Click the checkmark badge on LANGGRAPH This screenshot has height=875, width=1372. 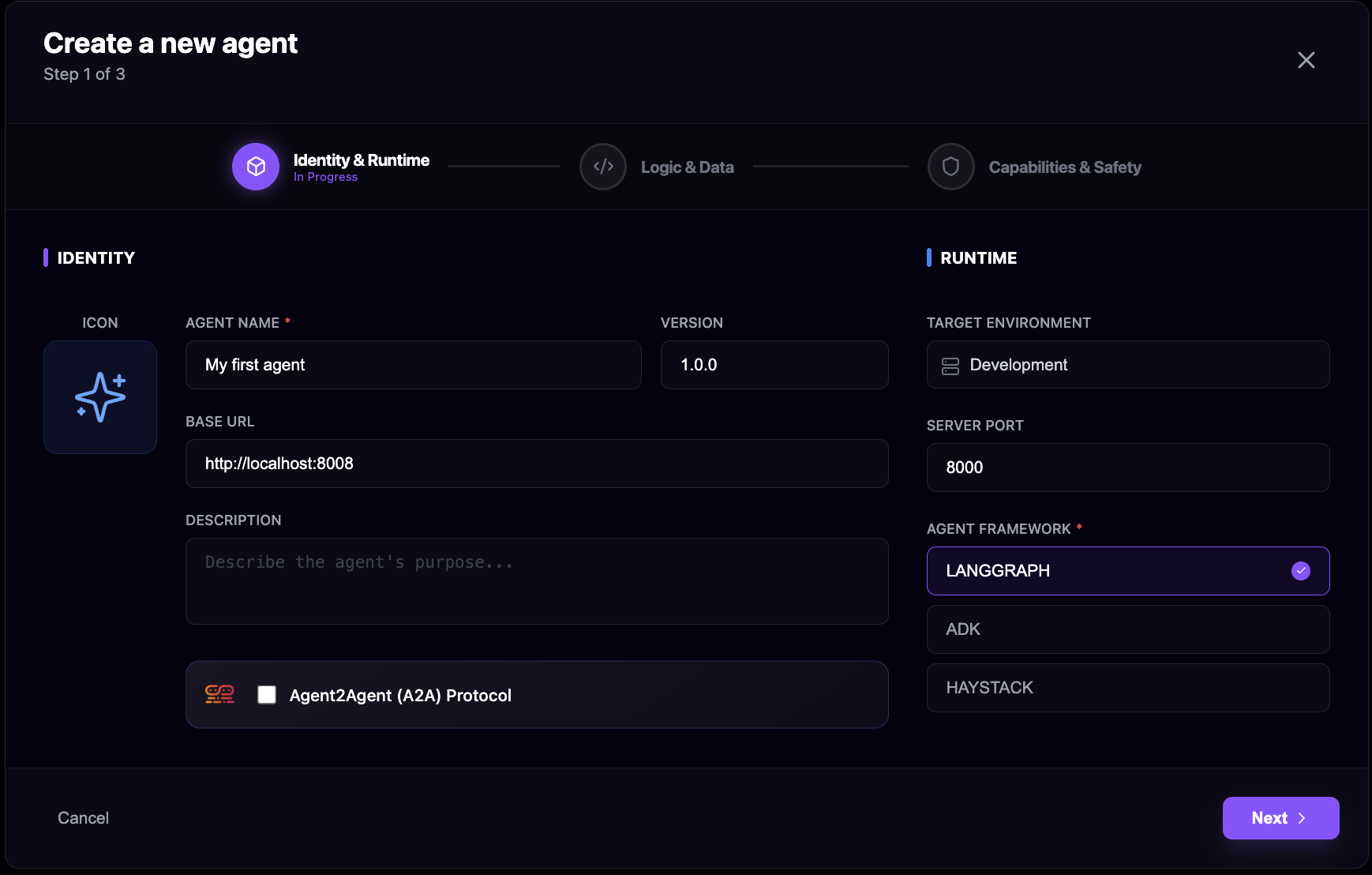(1300, 570)
